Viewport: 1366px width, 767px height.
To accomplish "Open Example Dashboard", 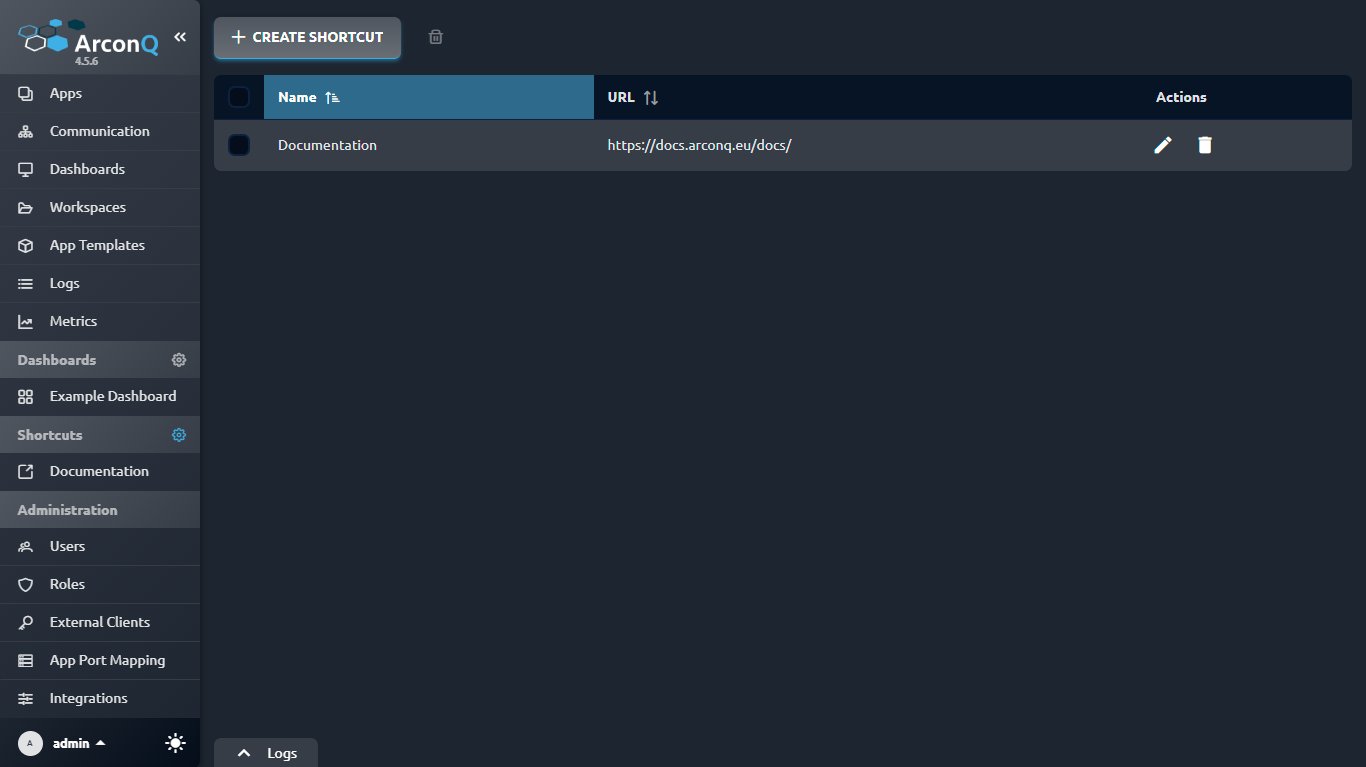I will tap(100, 396).
